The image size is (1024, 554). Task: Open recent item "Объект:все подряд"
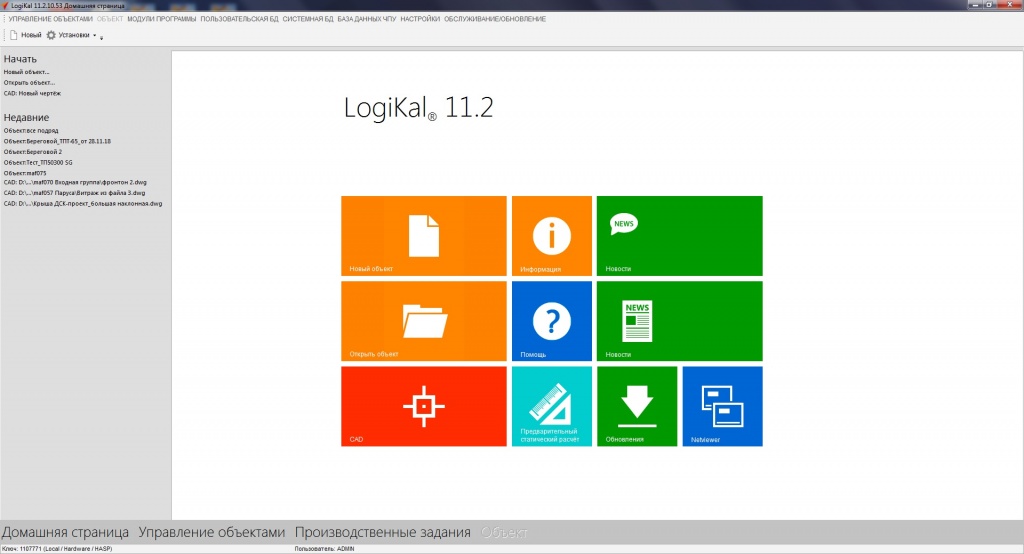pyautogui.click(x=31, y=131)
